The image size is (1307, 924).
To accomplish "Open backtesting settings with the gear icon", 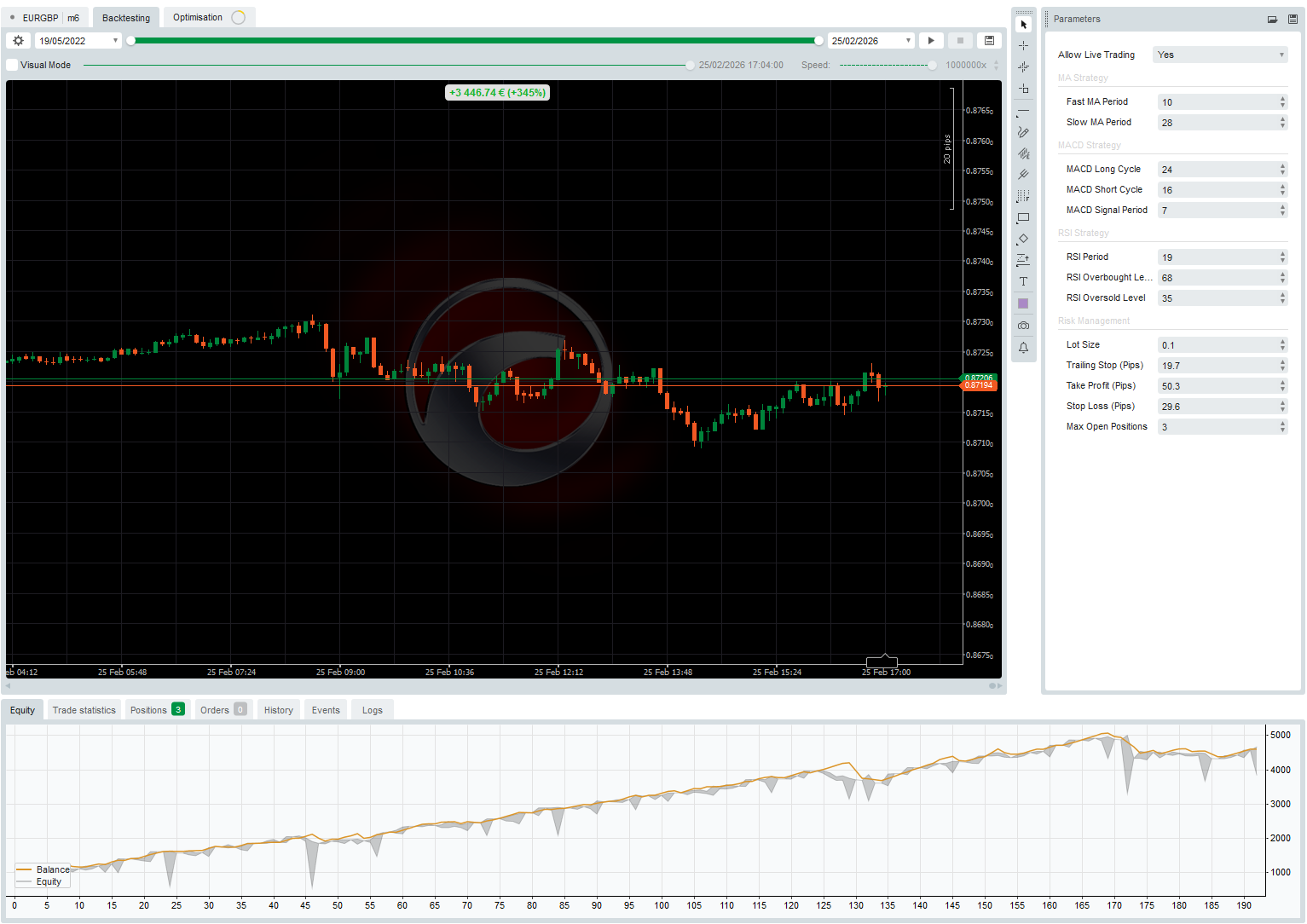I will (18, 40).
